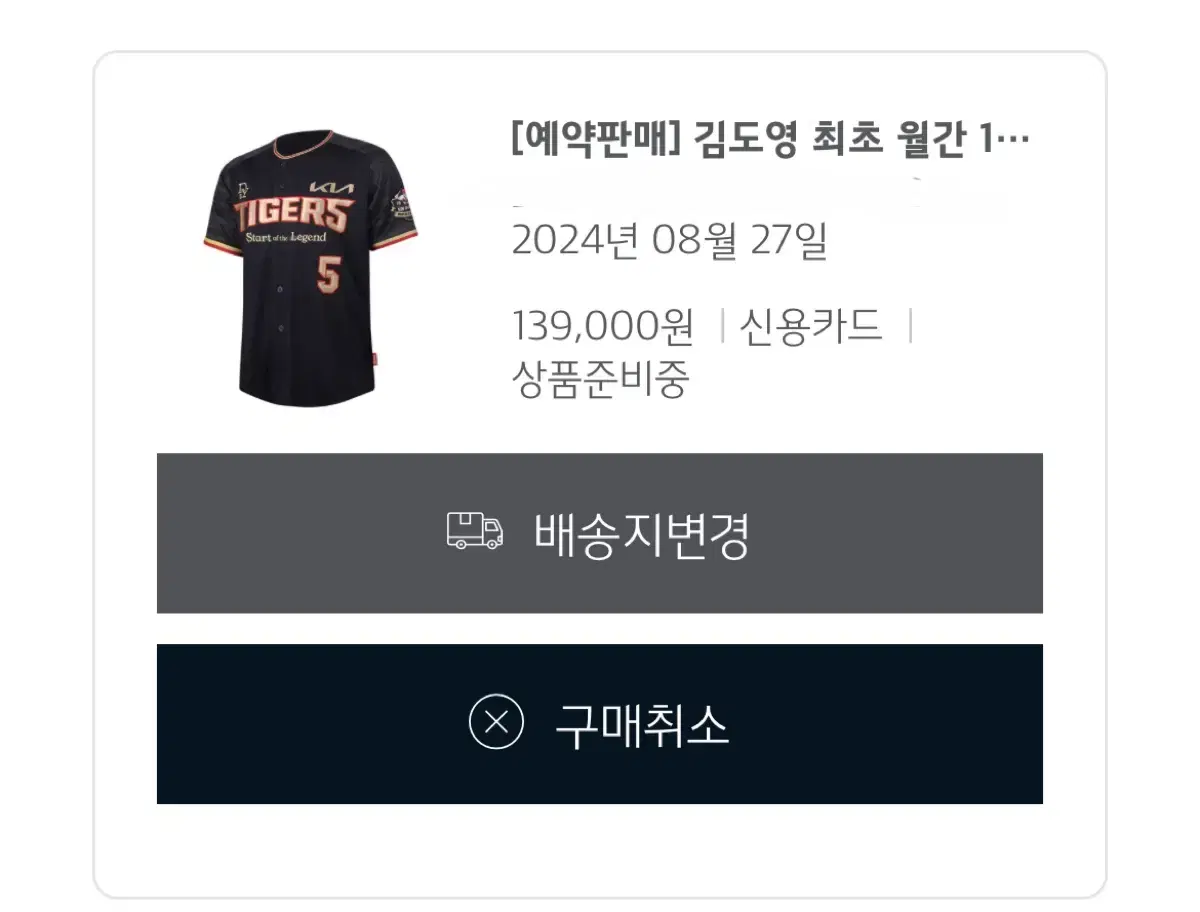Tap the Kia logo on the jersey

pyautogui.click(x=331, y=188)
